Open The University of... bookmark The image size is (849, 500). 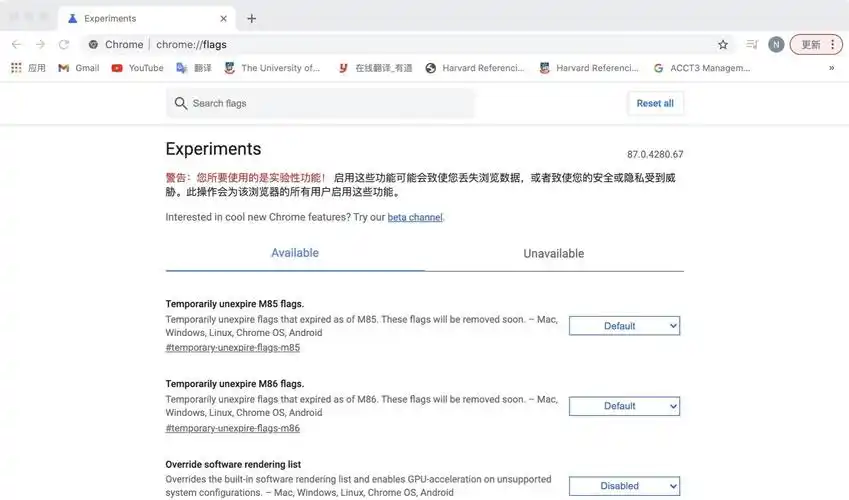272,68
